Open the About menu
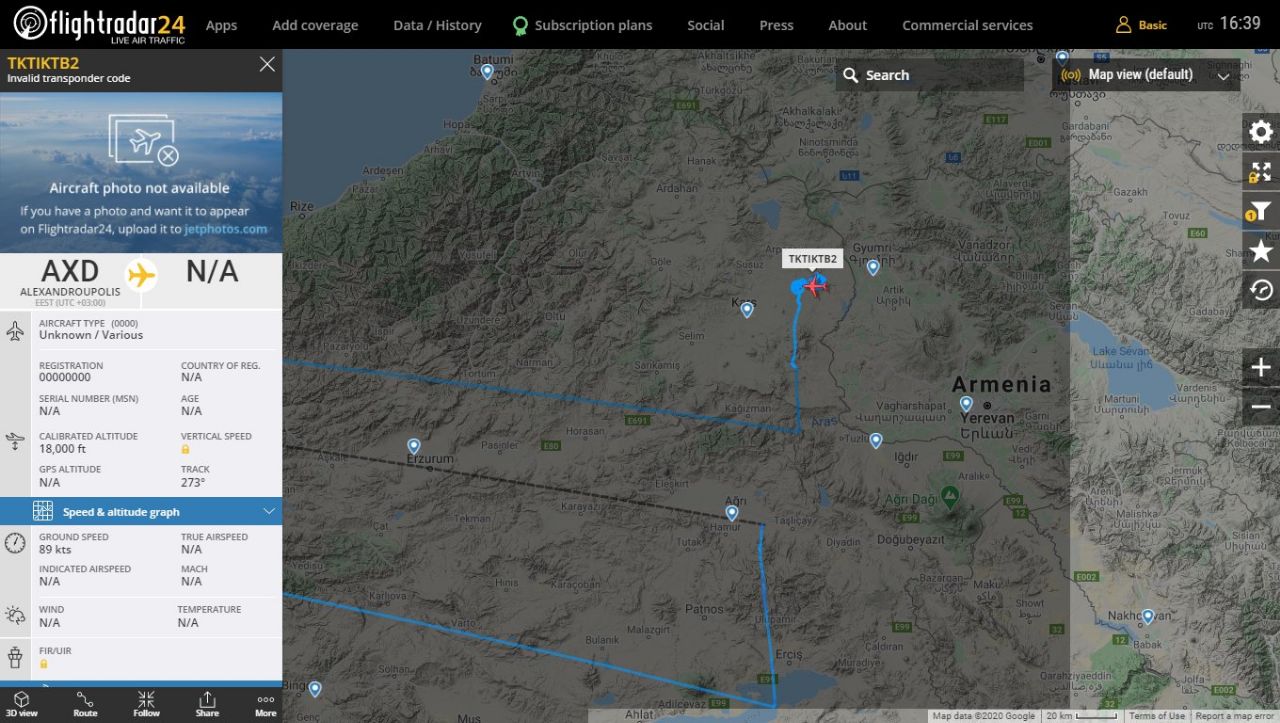The height and width of the screenshot is (723, 1280). [x=848, y=25]
